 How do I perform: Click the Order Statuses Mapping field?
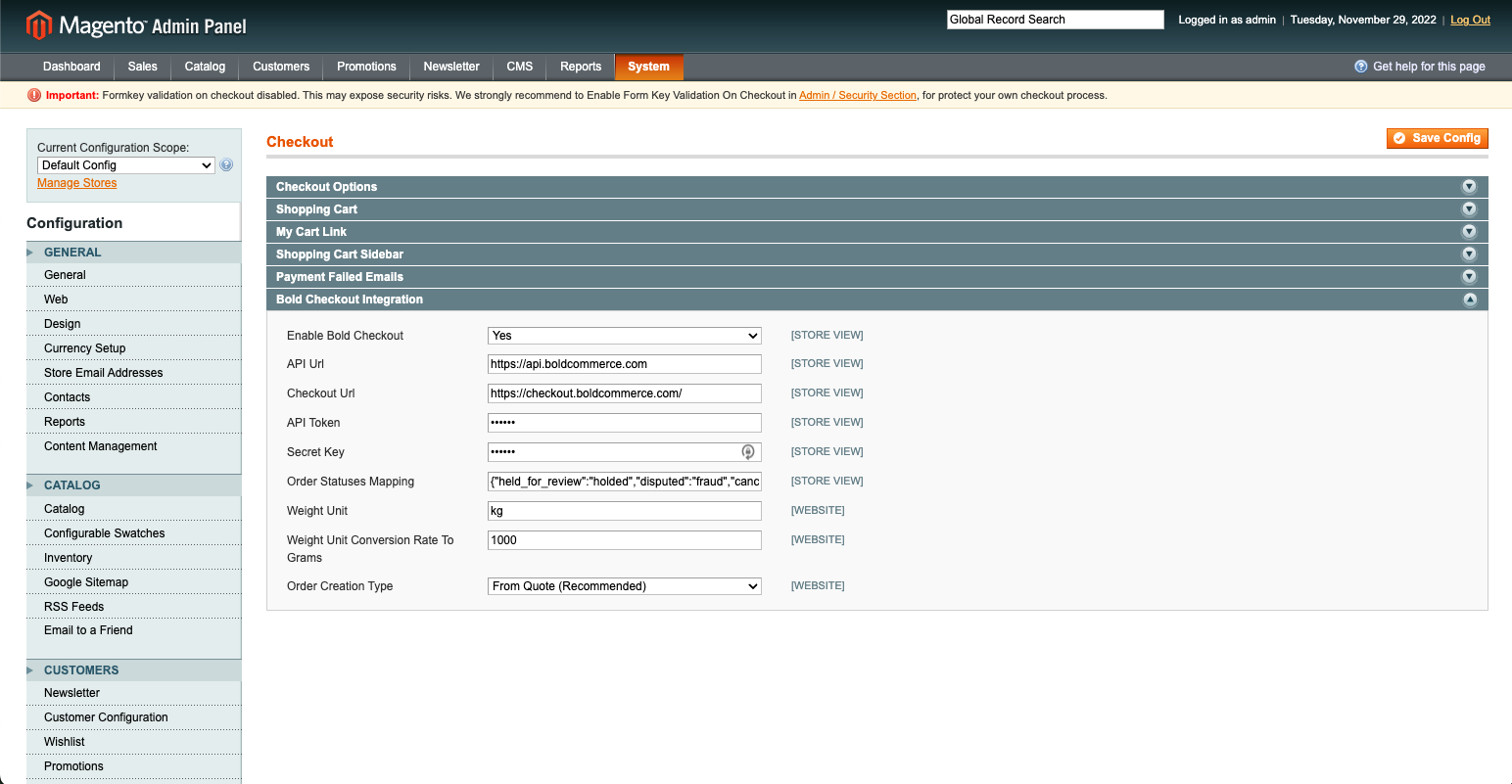(625, 482)
